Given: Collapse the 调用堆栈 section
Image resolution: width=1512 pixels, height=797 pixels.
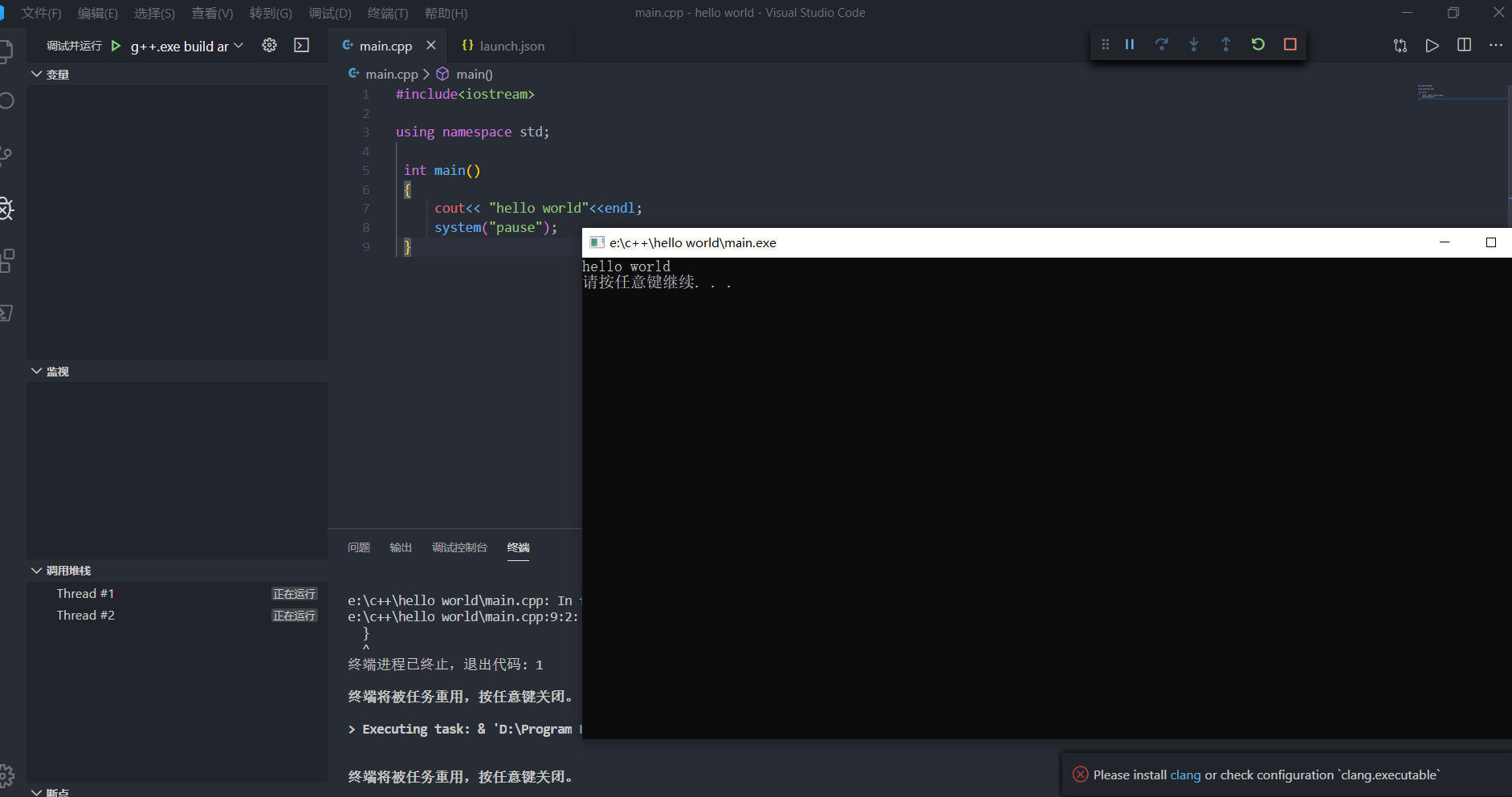Looking at the screenshot, I should (x=37, y=571).
